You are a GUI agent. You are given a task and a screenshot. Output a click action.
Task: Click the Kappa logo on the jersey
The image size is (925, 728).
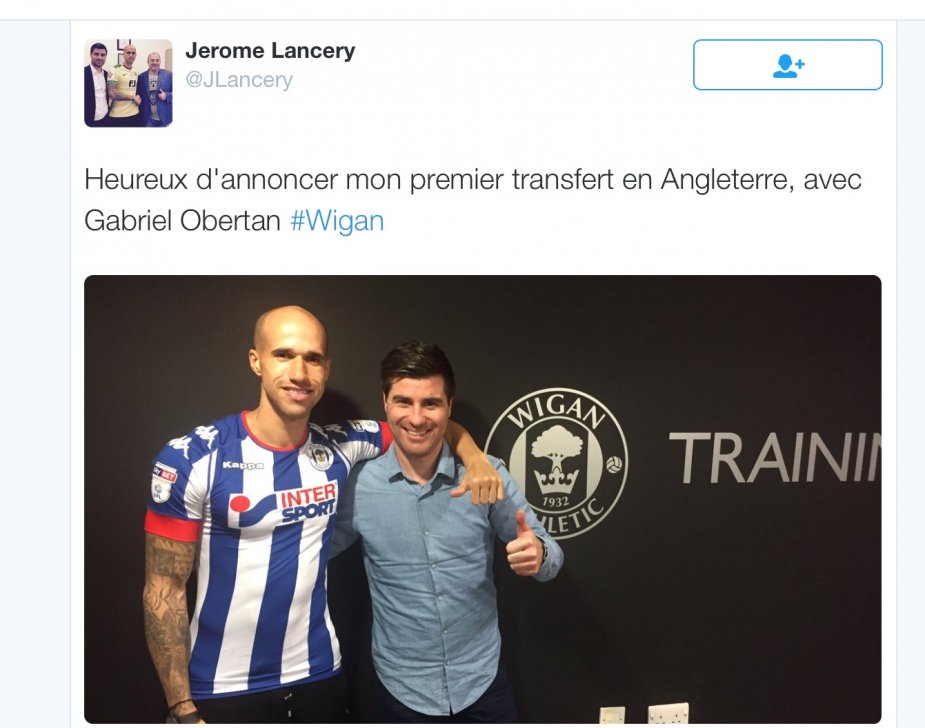[243, 465]
